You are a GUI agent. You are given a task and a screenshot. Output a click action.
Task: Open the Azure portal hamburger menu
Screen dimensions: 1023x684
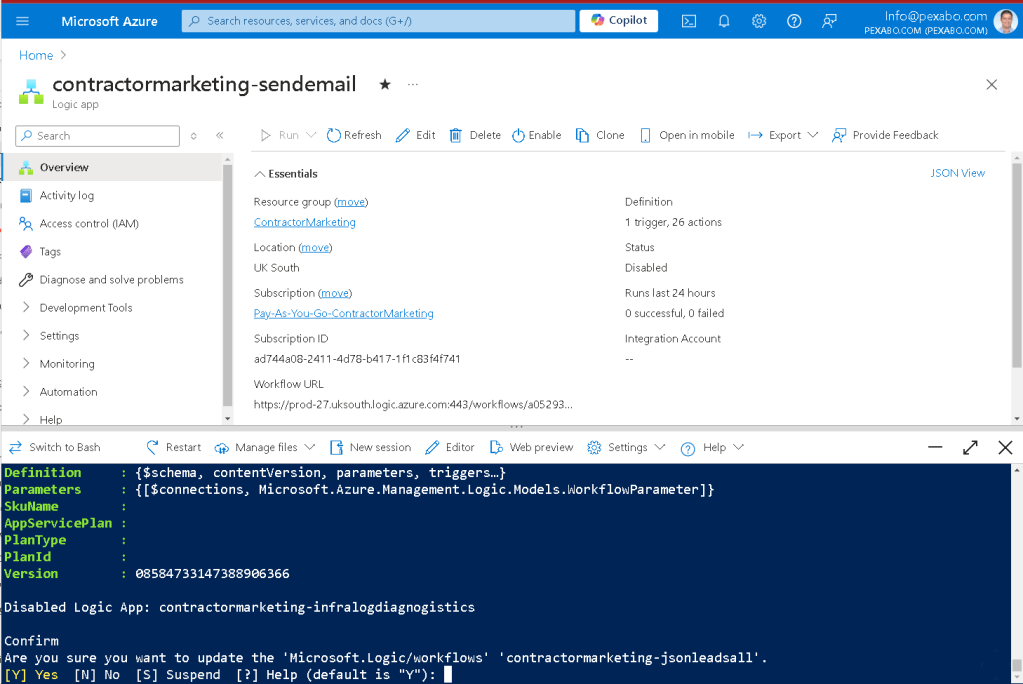pos(22,21)
